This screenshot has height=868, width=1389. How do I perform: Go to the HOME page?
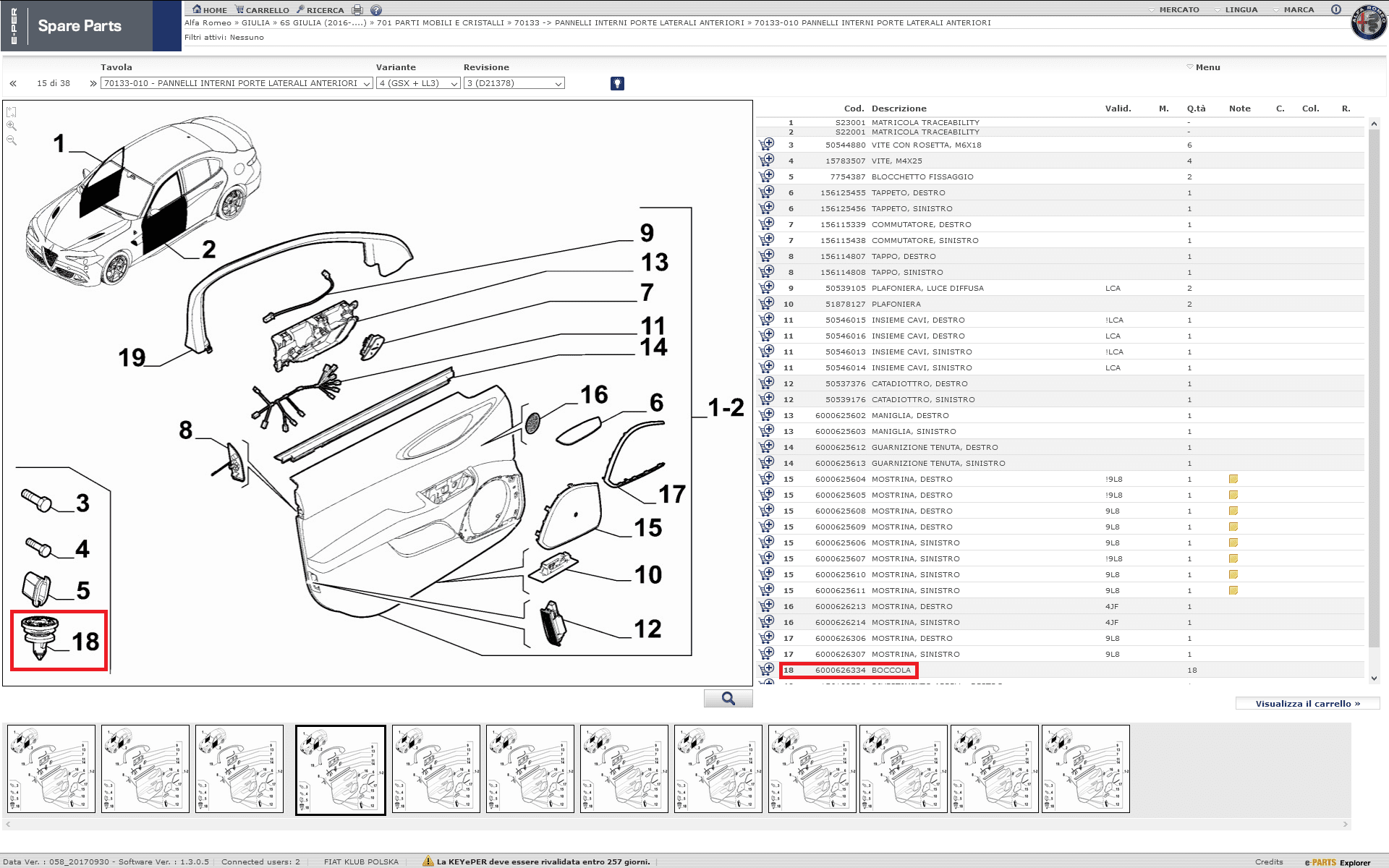[210, 10]
